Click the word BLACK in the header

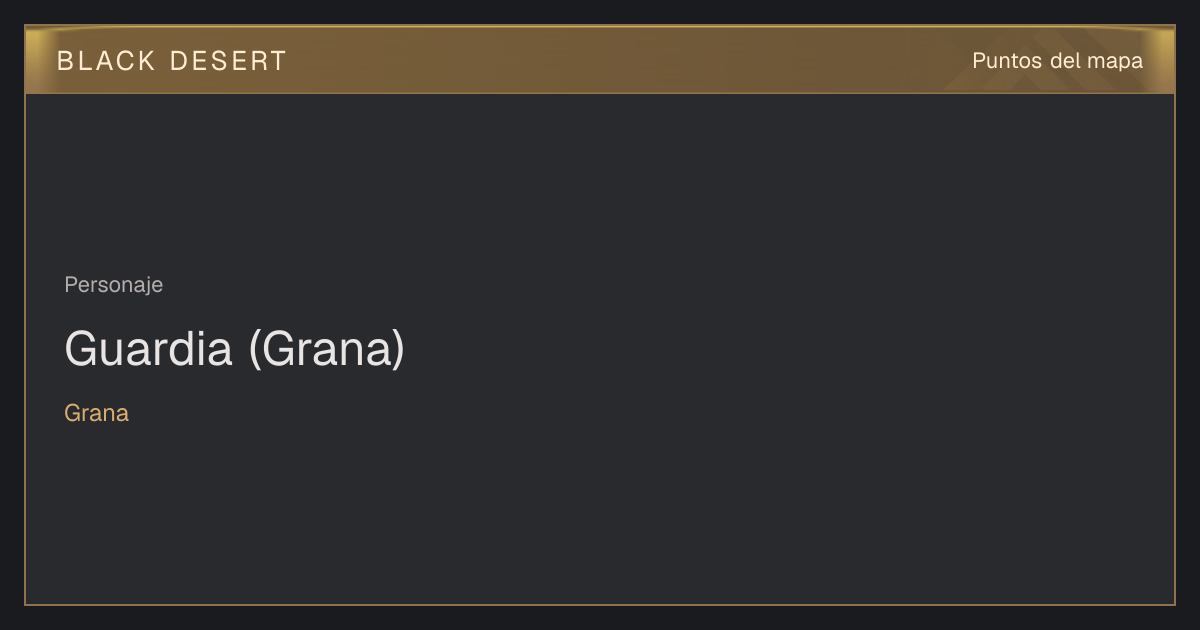point(106,61)
